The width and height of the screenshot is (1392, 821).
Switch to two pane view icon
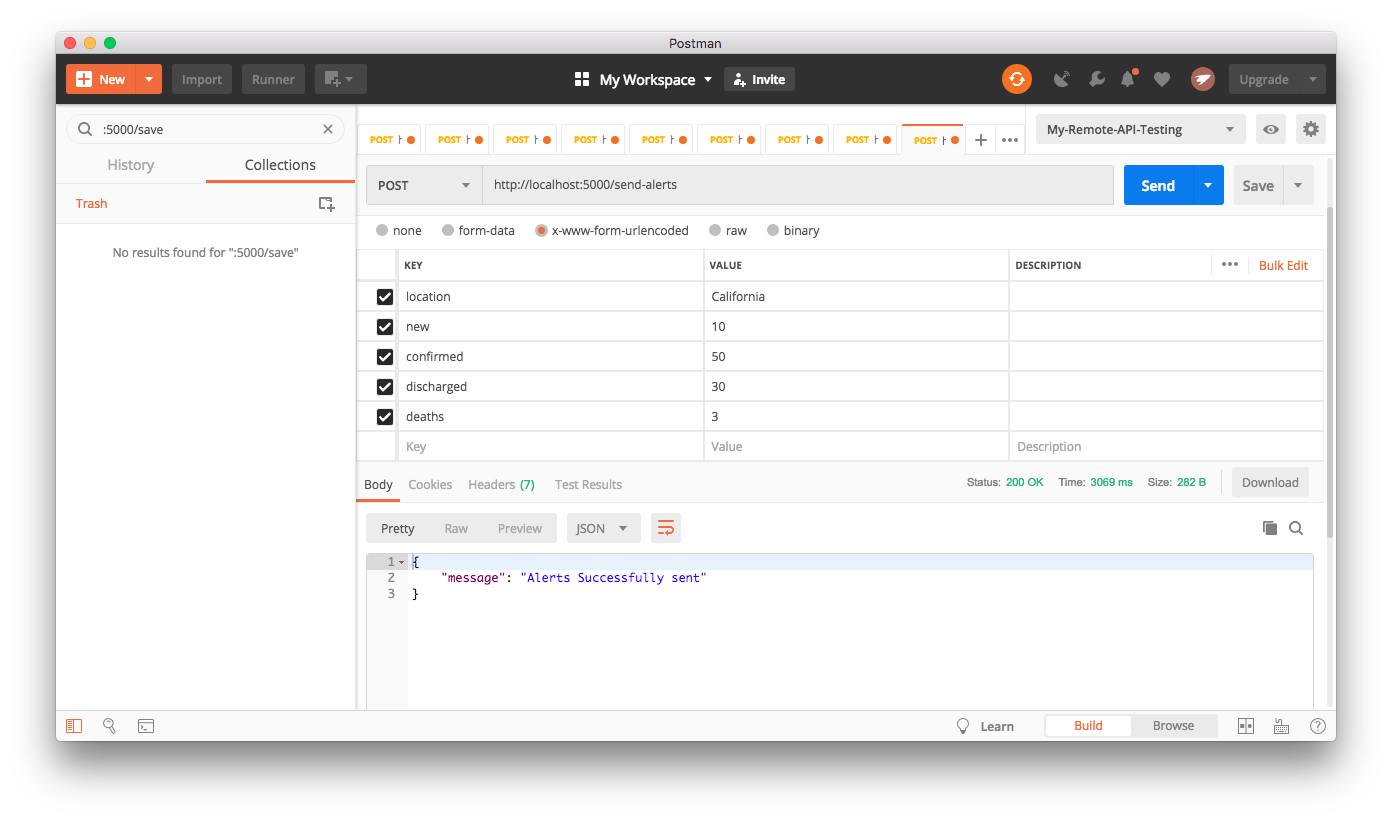[1246, 726]
